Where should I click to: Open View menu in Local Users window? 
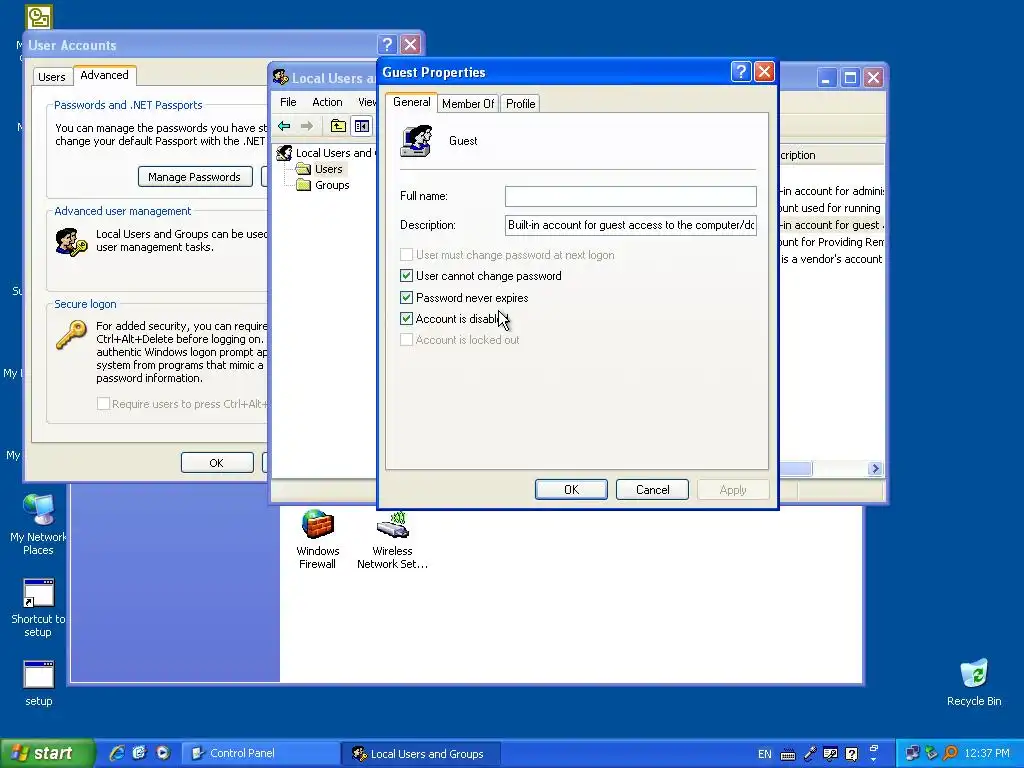(366, 102)
